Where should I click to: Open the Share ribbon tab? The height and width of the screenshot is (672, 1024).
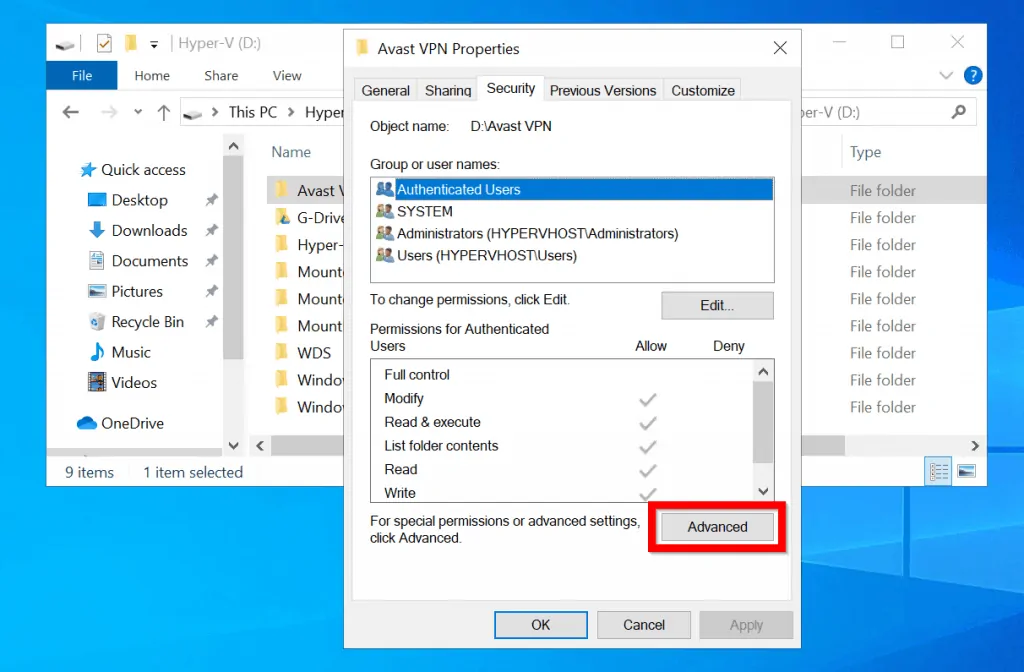click(220, 75)
